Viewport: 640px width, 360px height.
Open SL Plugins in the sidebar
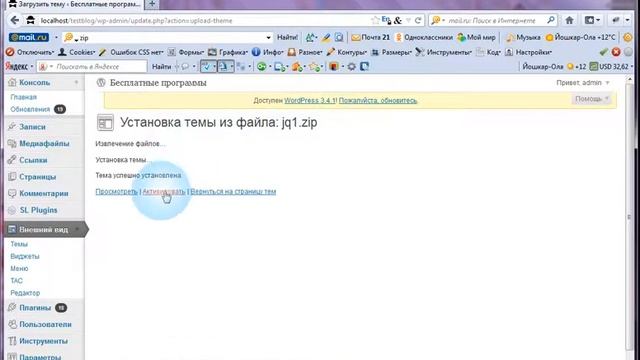(38, 210)
